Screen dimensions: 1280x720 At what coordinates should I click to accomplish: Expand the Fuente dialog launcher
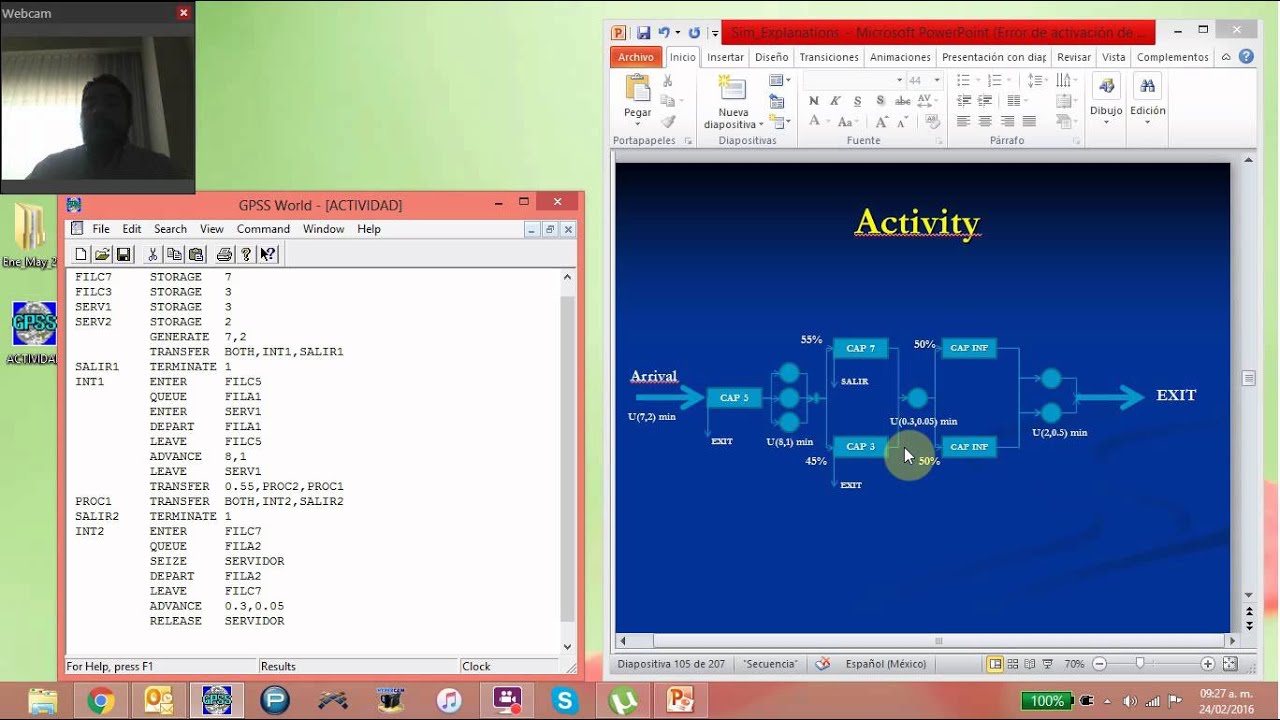[x=939, y=141]
